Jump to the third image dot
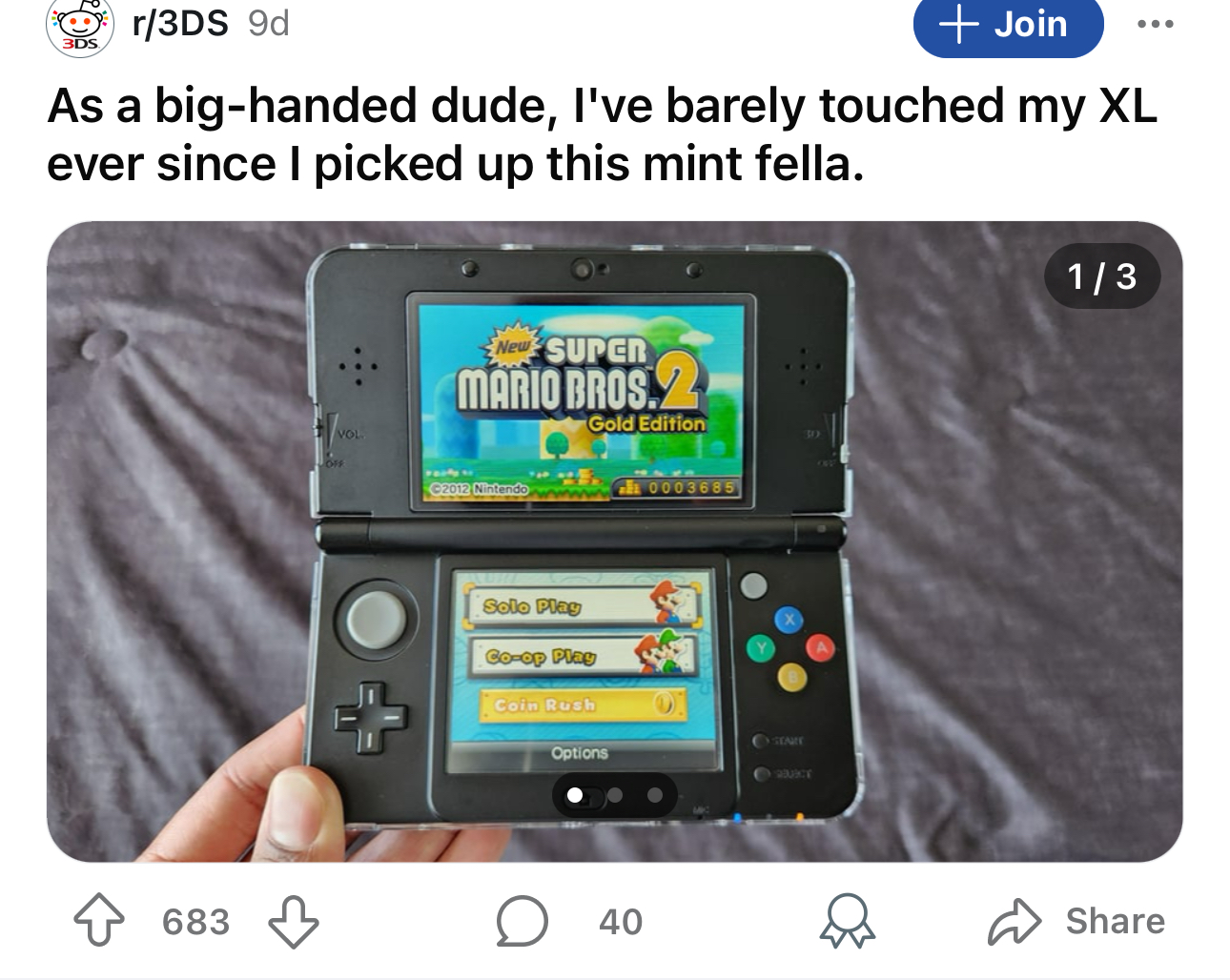Screen dimensions: 1230x980 click(x=654, y=794)
